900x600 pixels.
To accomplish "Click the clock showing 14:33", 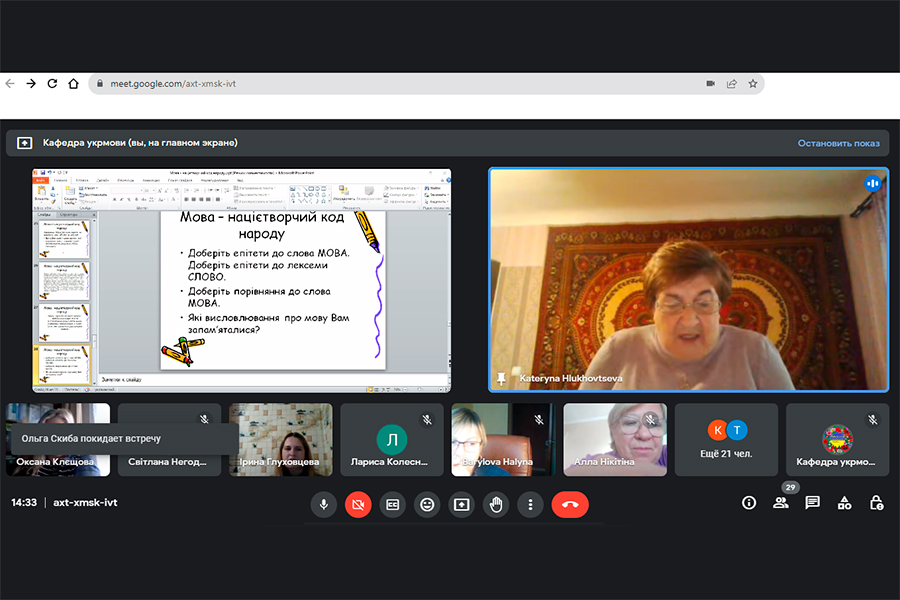I will point(24,502).
